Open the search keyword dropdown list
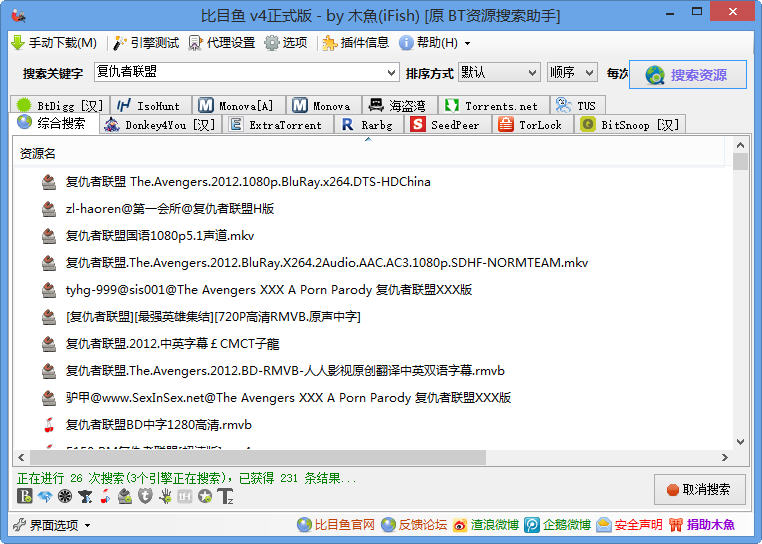762x544 pixels. (391, 73)
